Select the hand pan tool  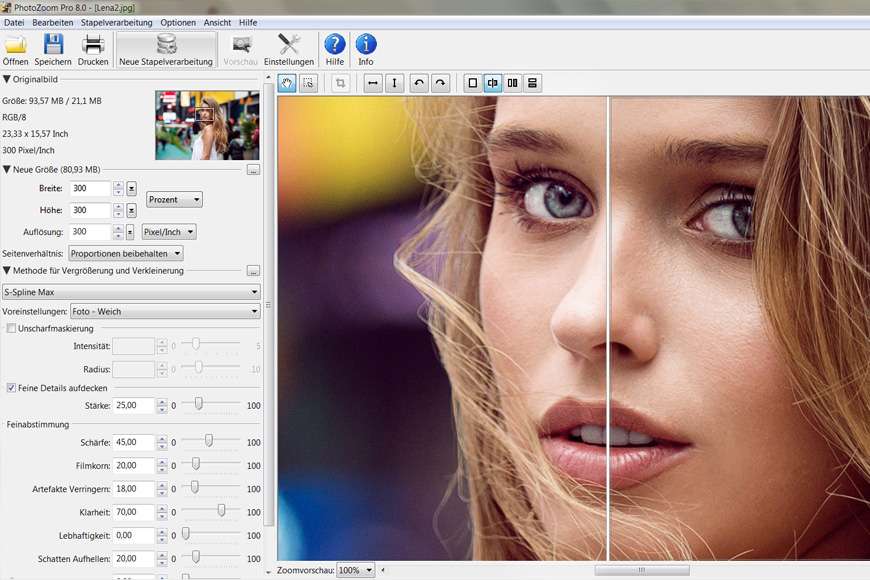[x=287, y=83]
